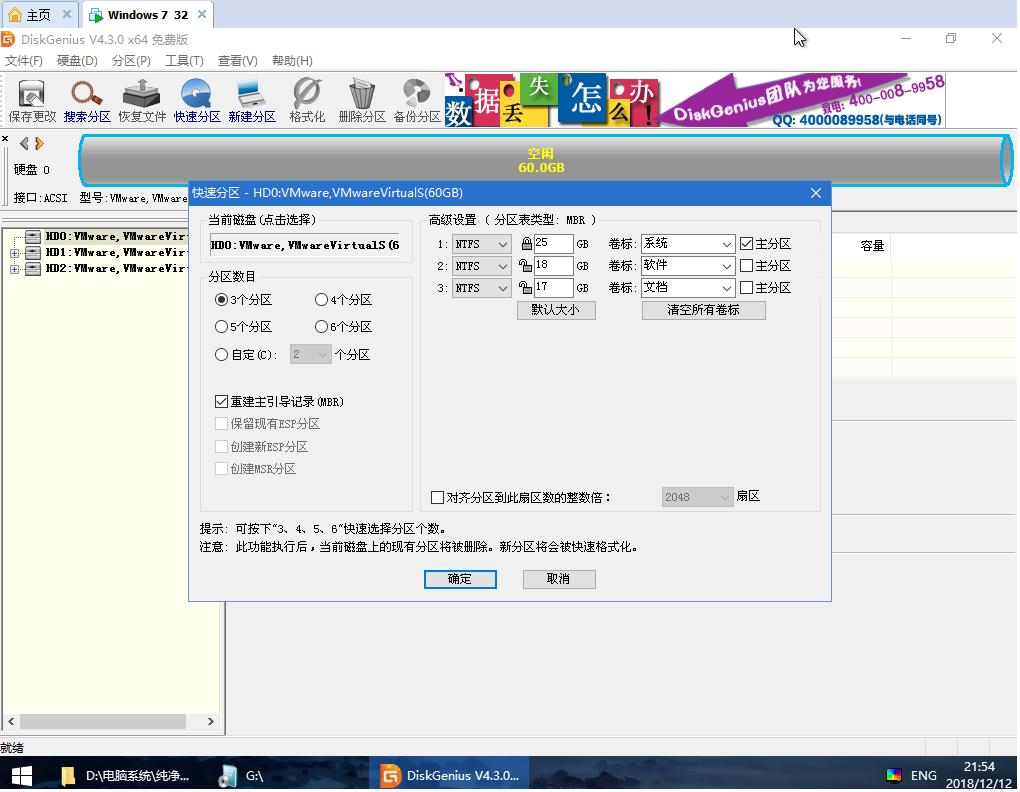
Task: Launch Quick Partition (快速分区) from toolbar
Action: click(x=196, y=101)
